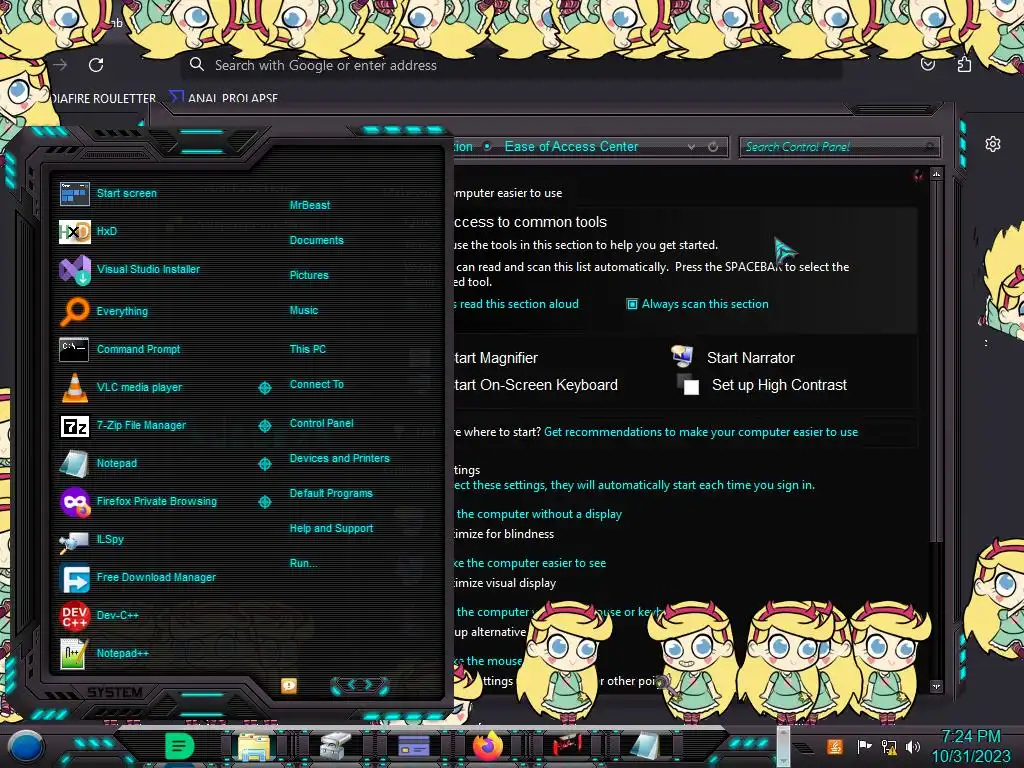Open Music from the start menu

tap(304, 310)
